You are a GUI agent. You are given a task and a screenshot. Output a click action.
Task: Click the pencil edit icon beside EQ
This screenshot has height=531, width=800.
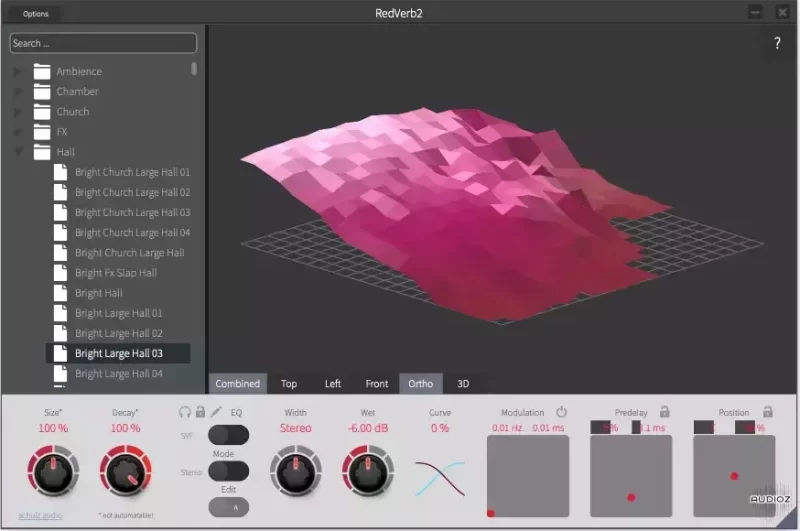tap(216, 412)
